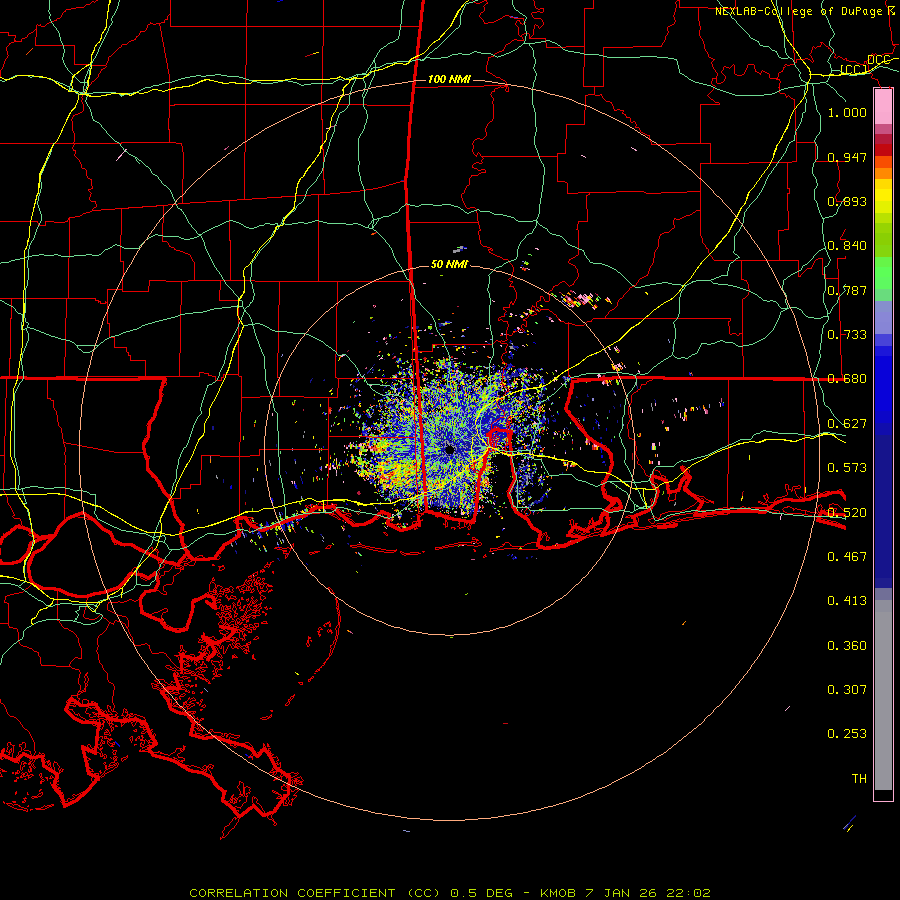Viewport: 900px width, 900px height.
Task: Click the black radar site dot at center
Action: pyautogui.click(x=449, y=450)
